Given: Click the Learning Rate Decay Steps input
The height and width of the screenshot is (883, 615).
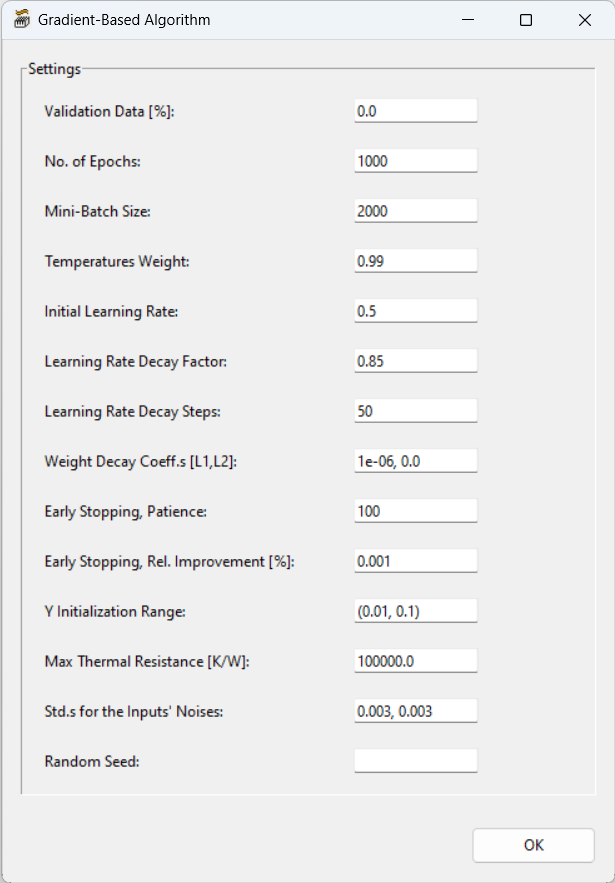Looking at the screenshot, I should [415, 410].
